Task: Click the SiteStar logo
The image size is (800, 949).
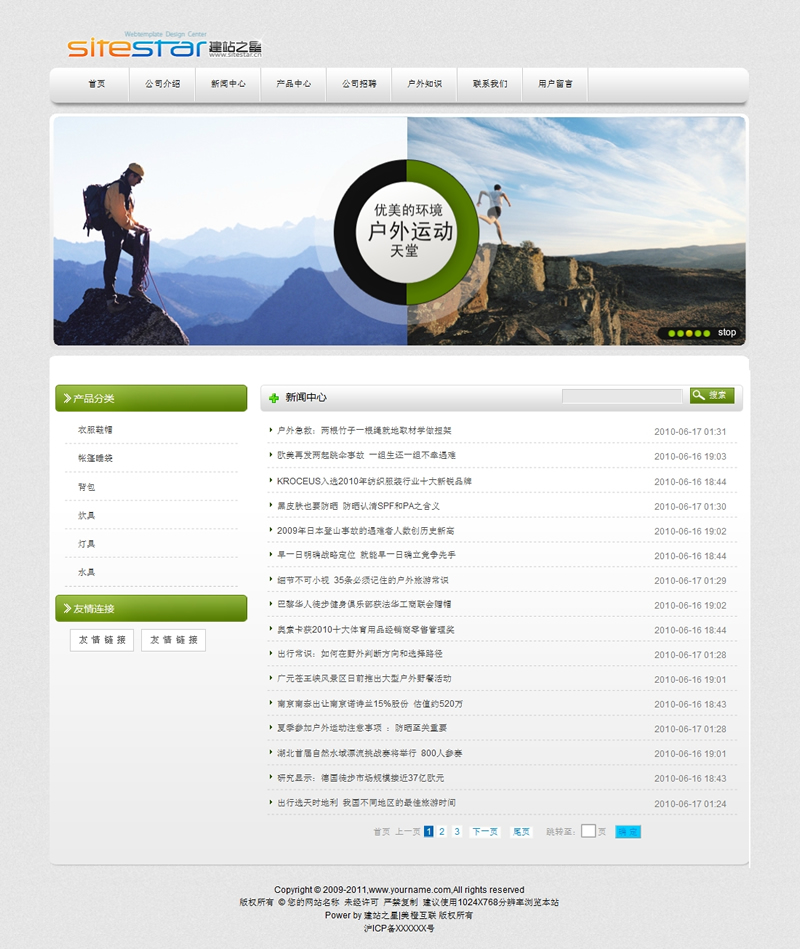Action: tap(165, 46)
